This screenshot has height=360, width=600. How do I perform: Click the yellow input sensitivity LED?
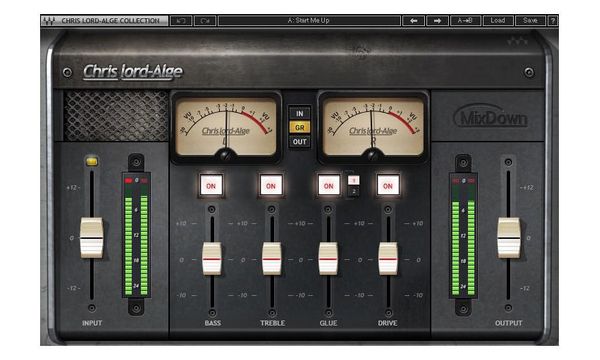coord(92,161)
